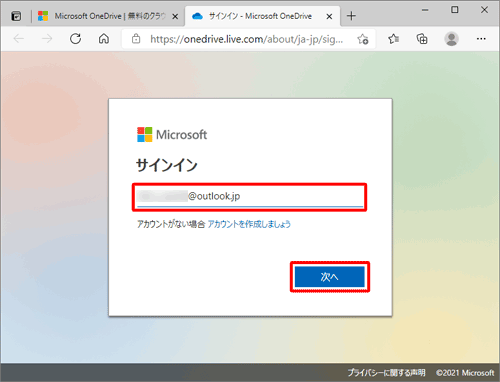This screenshot has width=500, height=382.
Task: Add this page to favorites
Action: [363, 39]
